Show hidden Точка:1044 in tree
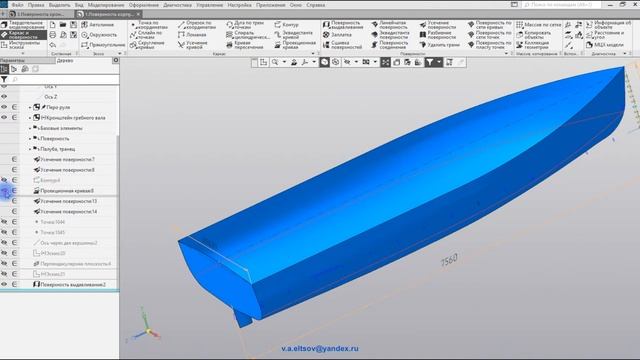Image resolution: width=640 pixels, height=360 pixels. 4,222
